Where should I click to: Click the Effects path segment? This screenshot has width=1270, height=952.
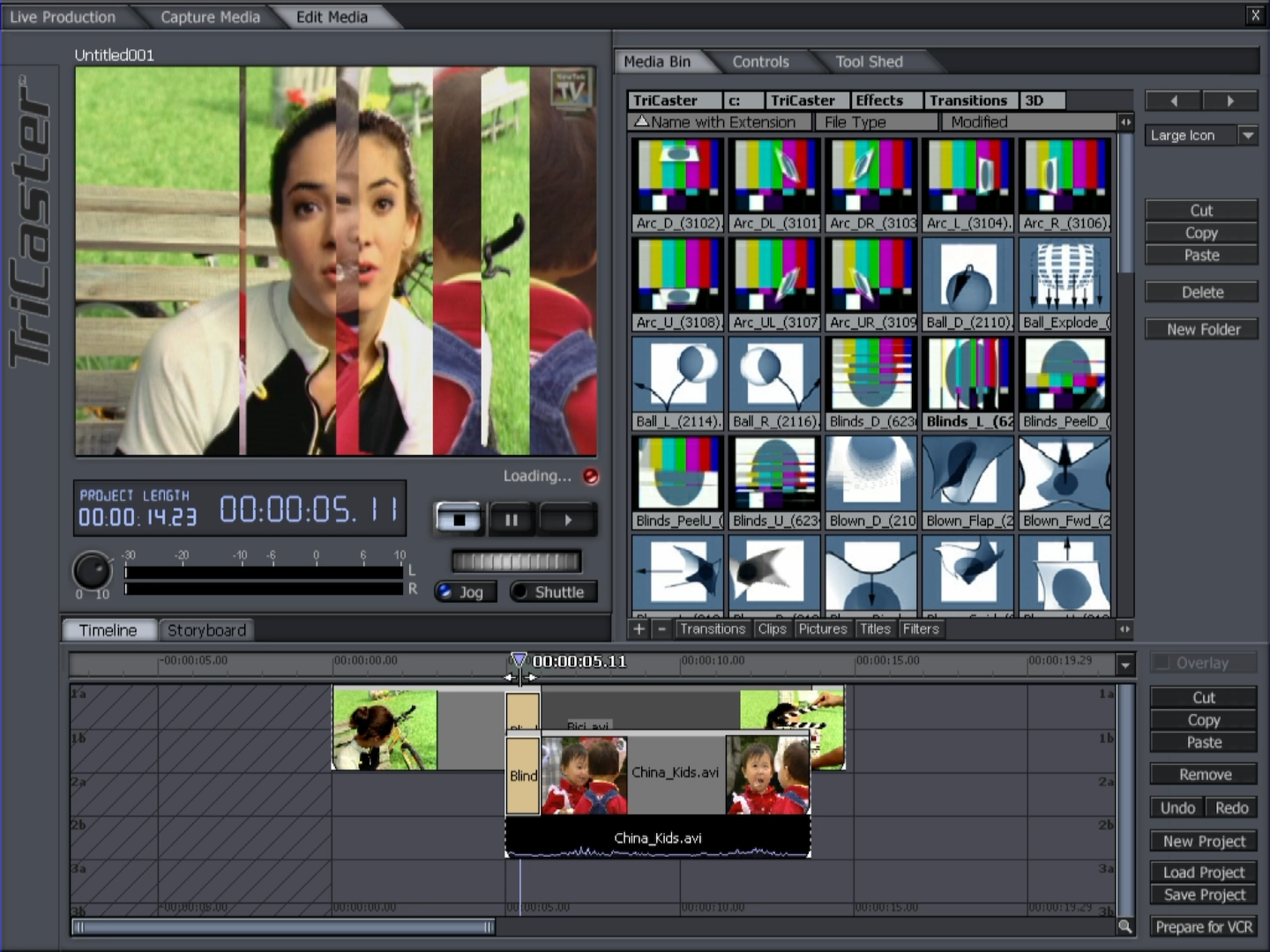[886, 100]
